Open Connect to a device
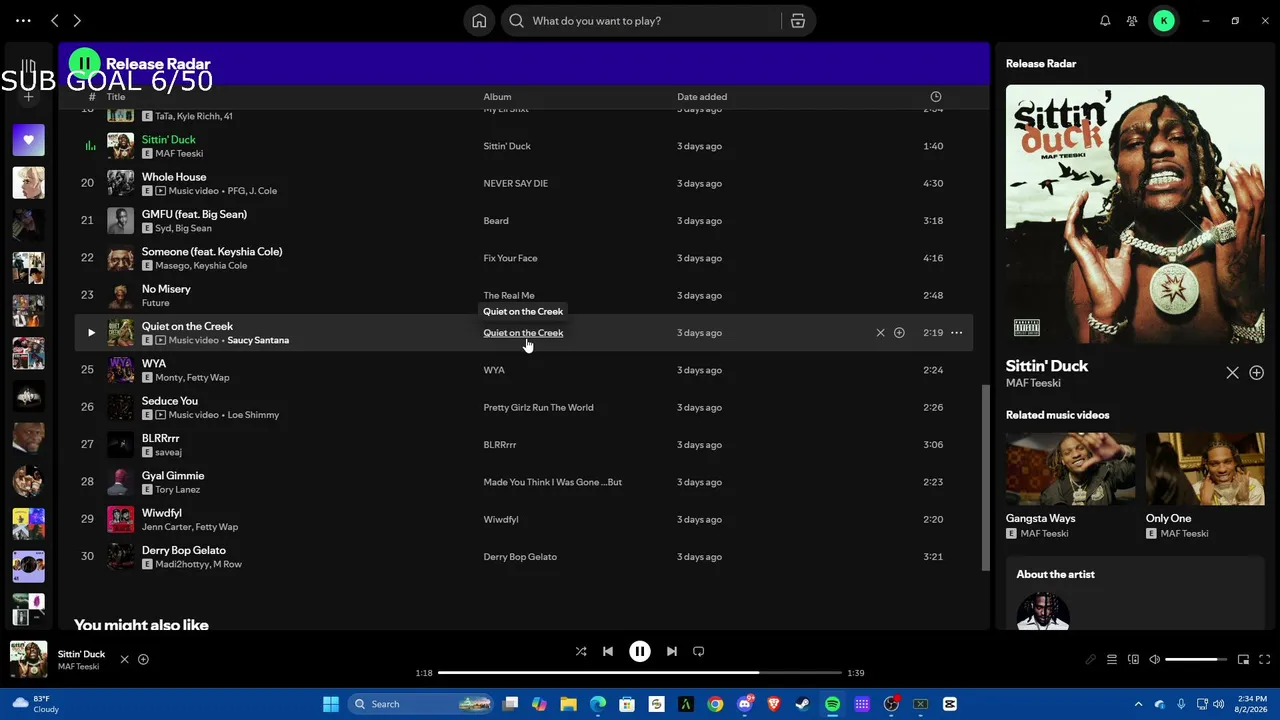This screenshot has height=720, width=1280. pos(1133,660)
